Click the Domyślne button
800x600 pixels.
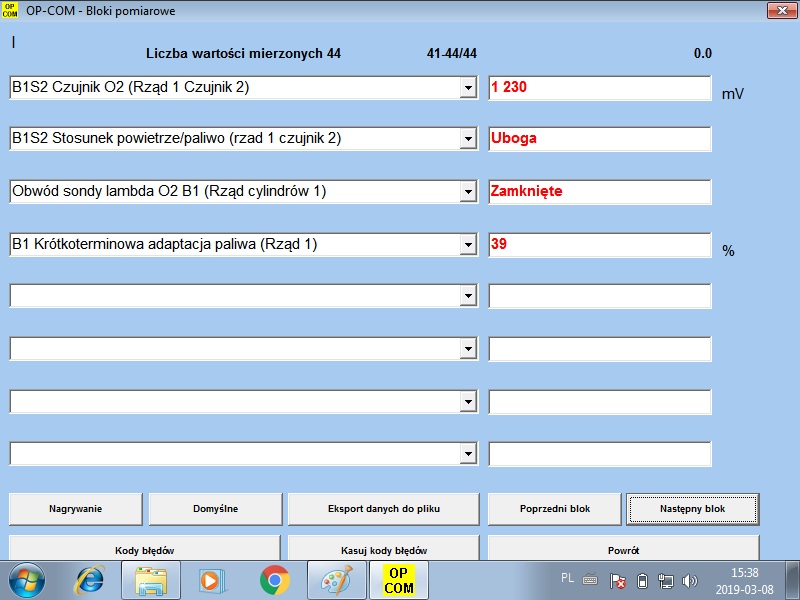tap(215, 509)
